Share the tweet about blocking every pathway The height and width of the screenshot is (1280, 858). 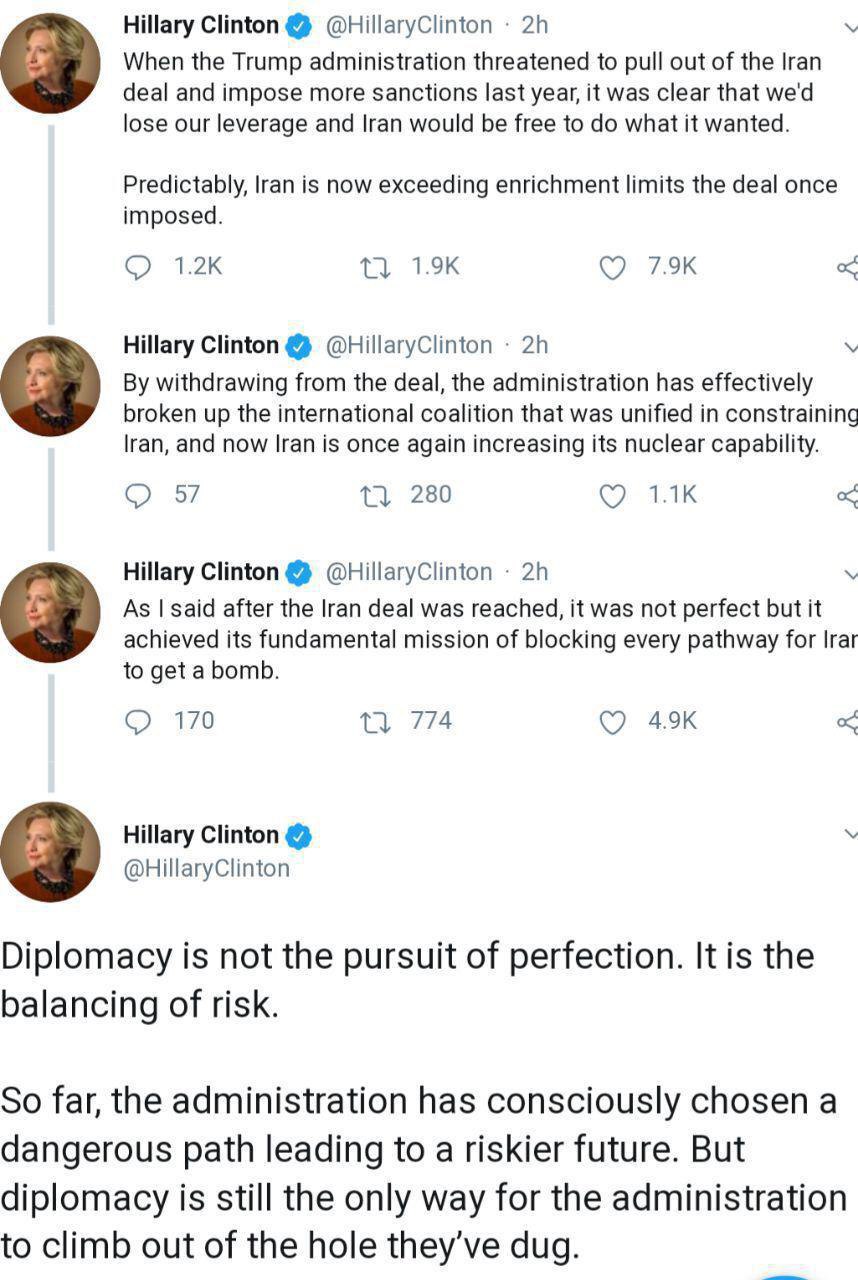(848, 721)
